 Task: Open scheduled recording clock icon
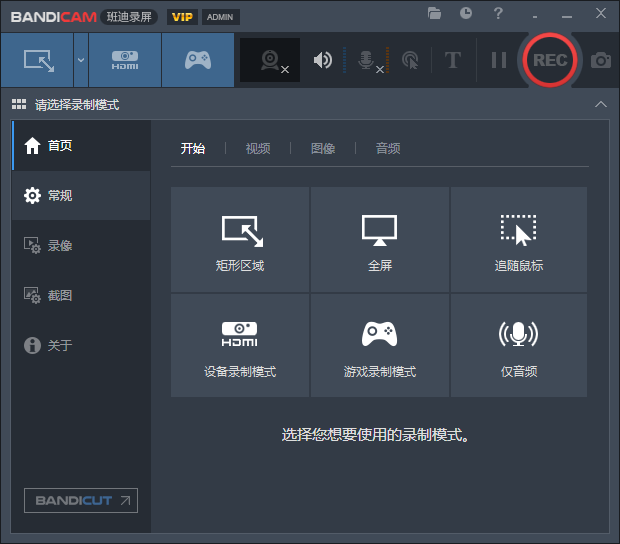(466, 13)
